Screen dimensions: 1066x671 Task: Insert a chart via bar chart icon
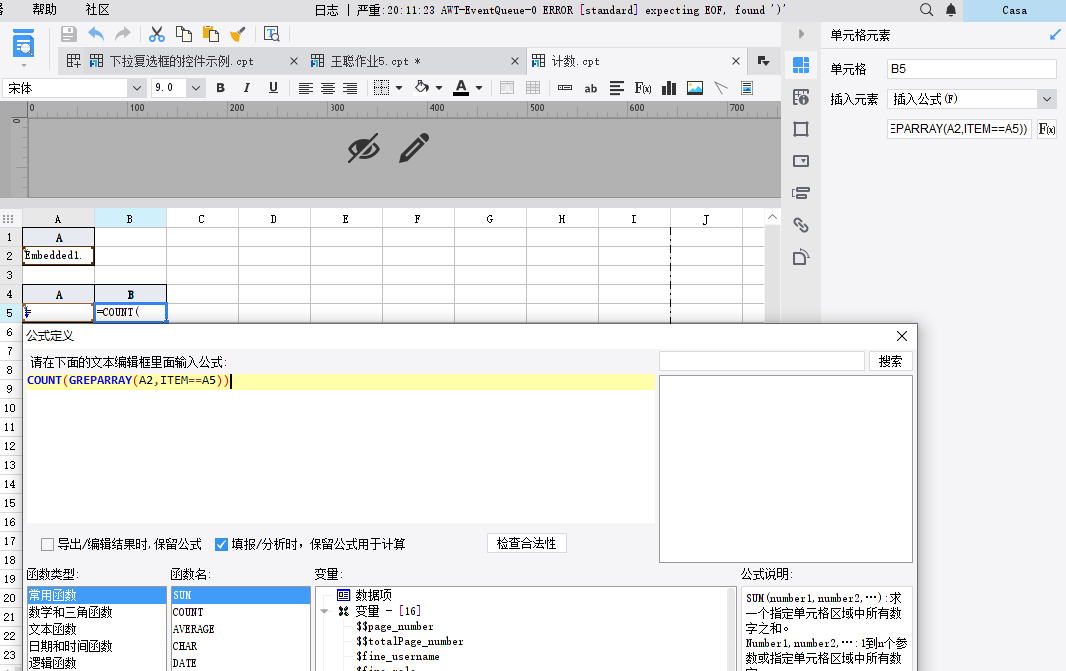coord(668,88)
